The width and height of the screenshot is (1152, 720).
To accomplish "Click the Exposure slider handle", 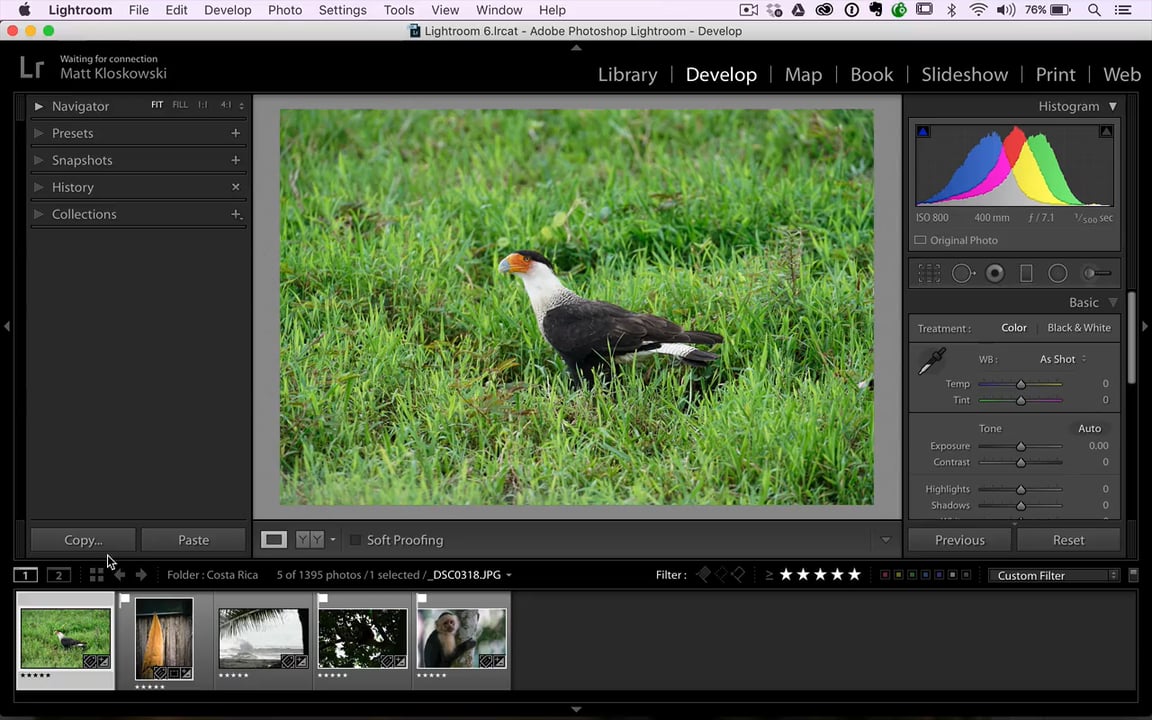I will click(x=1021, y=446).
